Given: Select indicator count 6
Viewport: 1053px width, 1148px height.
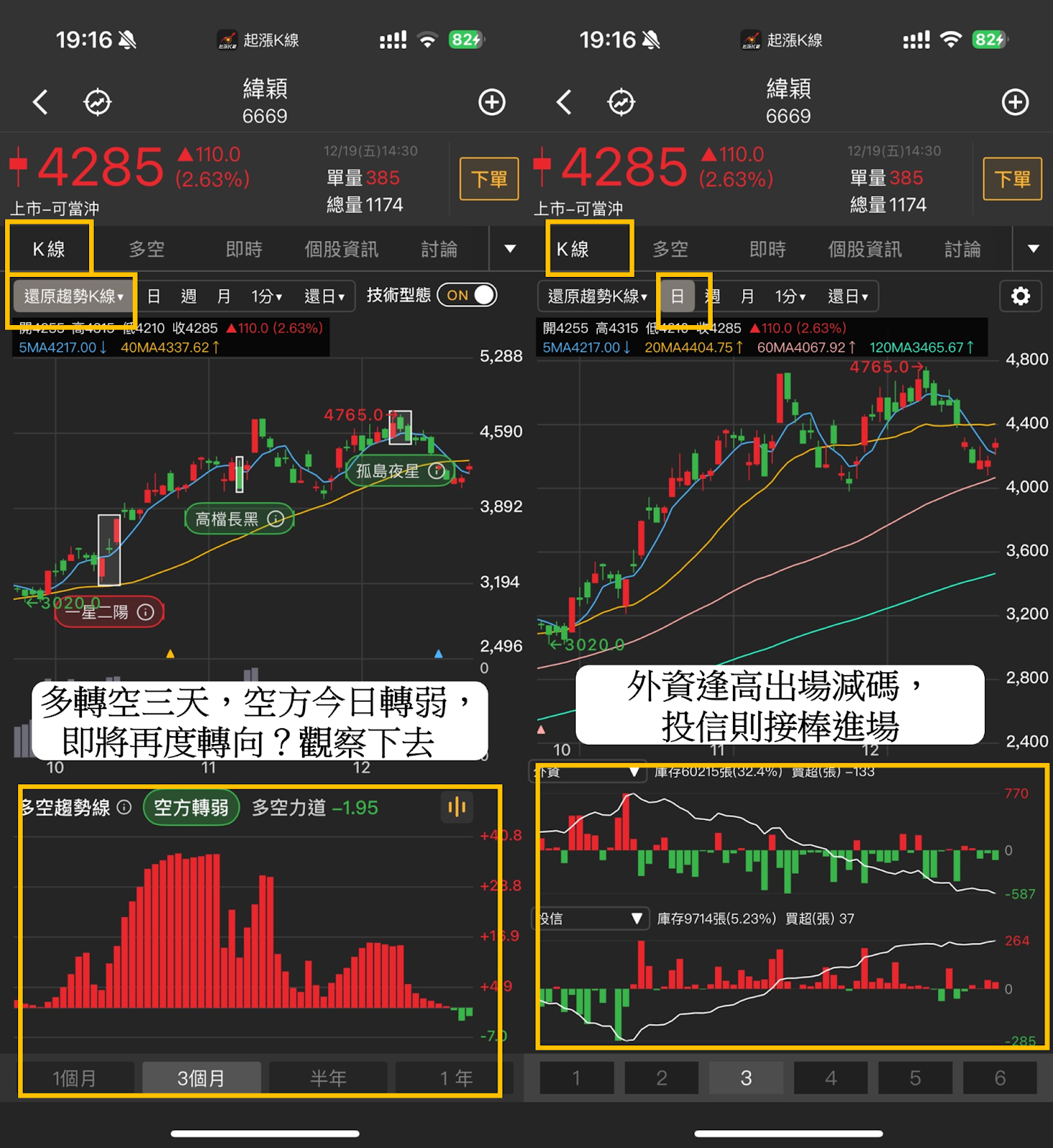Looking at the screenshot, I should click(x=1000, y=1078).
